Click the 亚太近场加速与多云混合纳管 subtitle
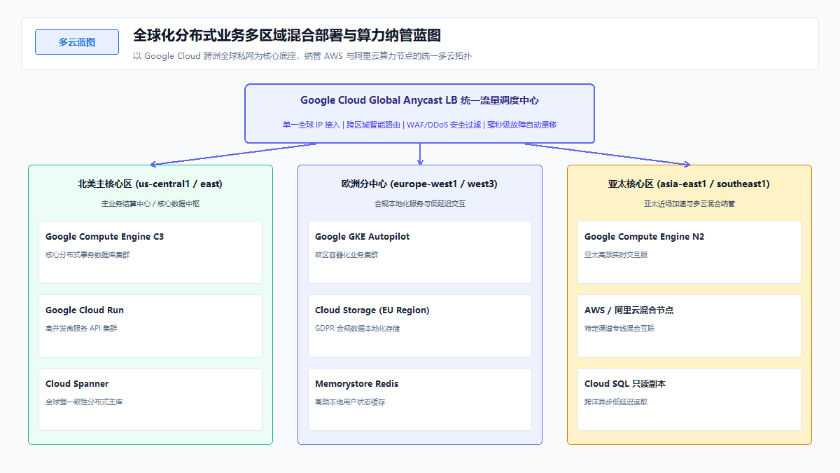The image size is (840, 473). point(689,204)
